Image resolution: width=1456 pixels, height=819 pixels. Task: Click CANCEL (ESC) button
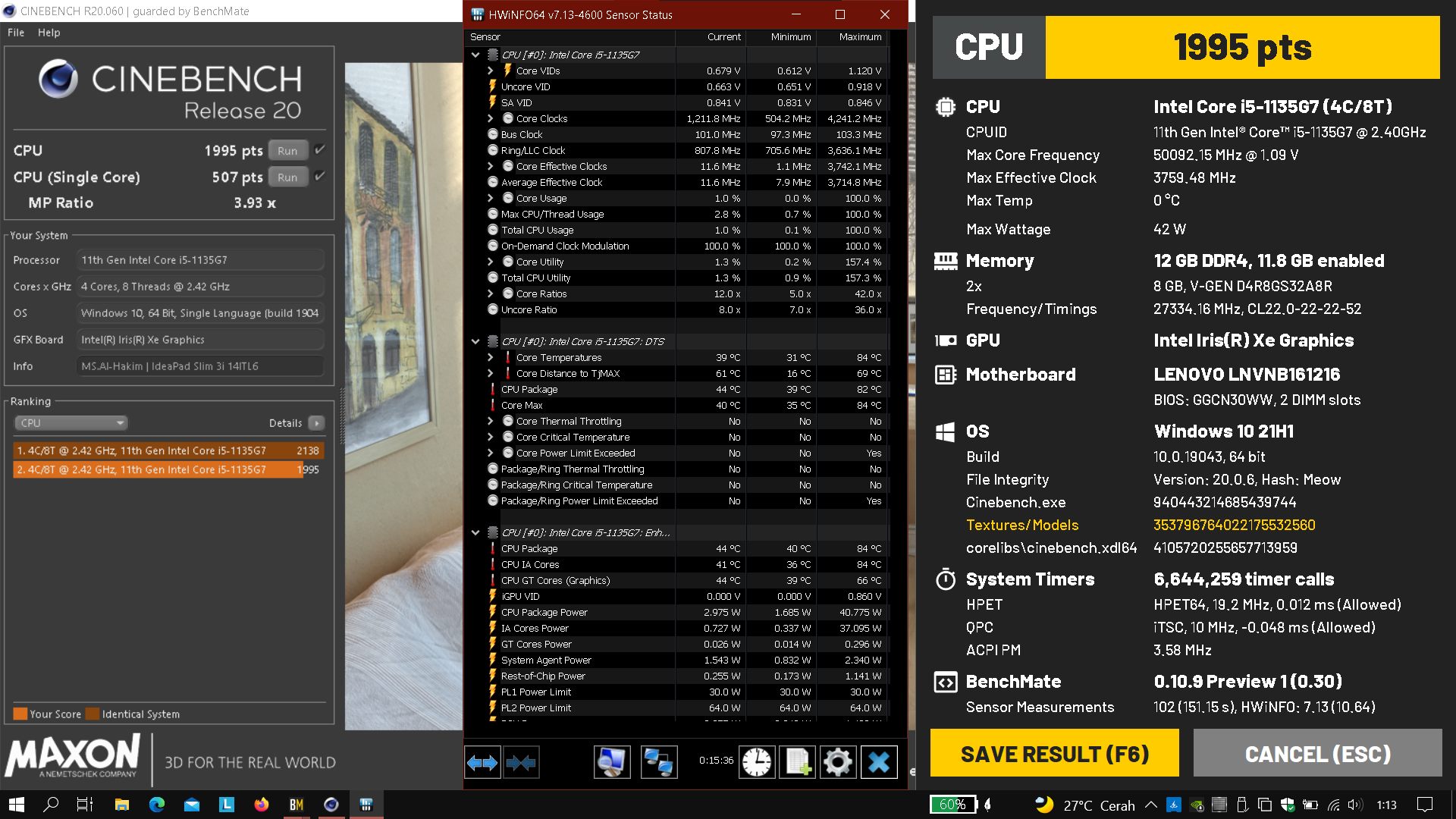click(x=1318, y=753)
